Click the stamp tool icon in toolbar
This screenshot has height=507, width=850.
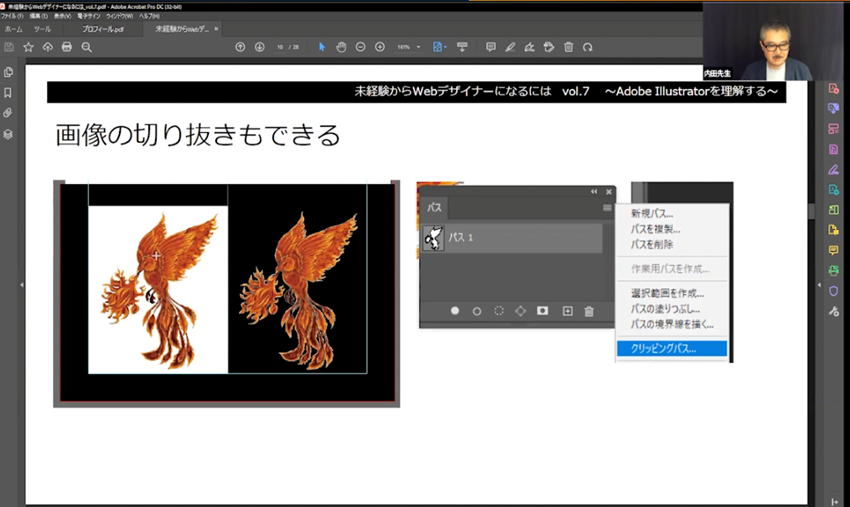(549, 47)
